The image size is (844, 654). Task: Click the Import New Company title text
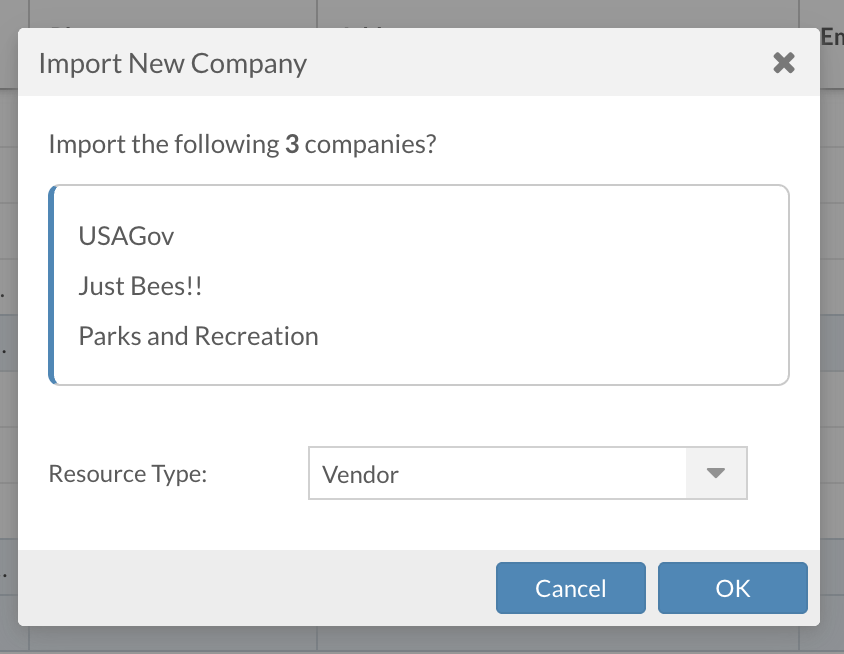(172, 64)
